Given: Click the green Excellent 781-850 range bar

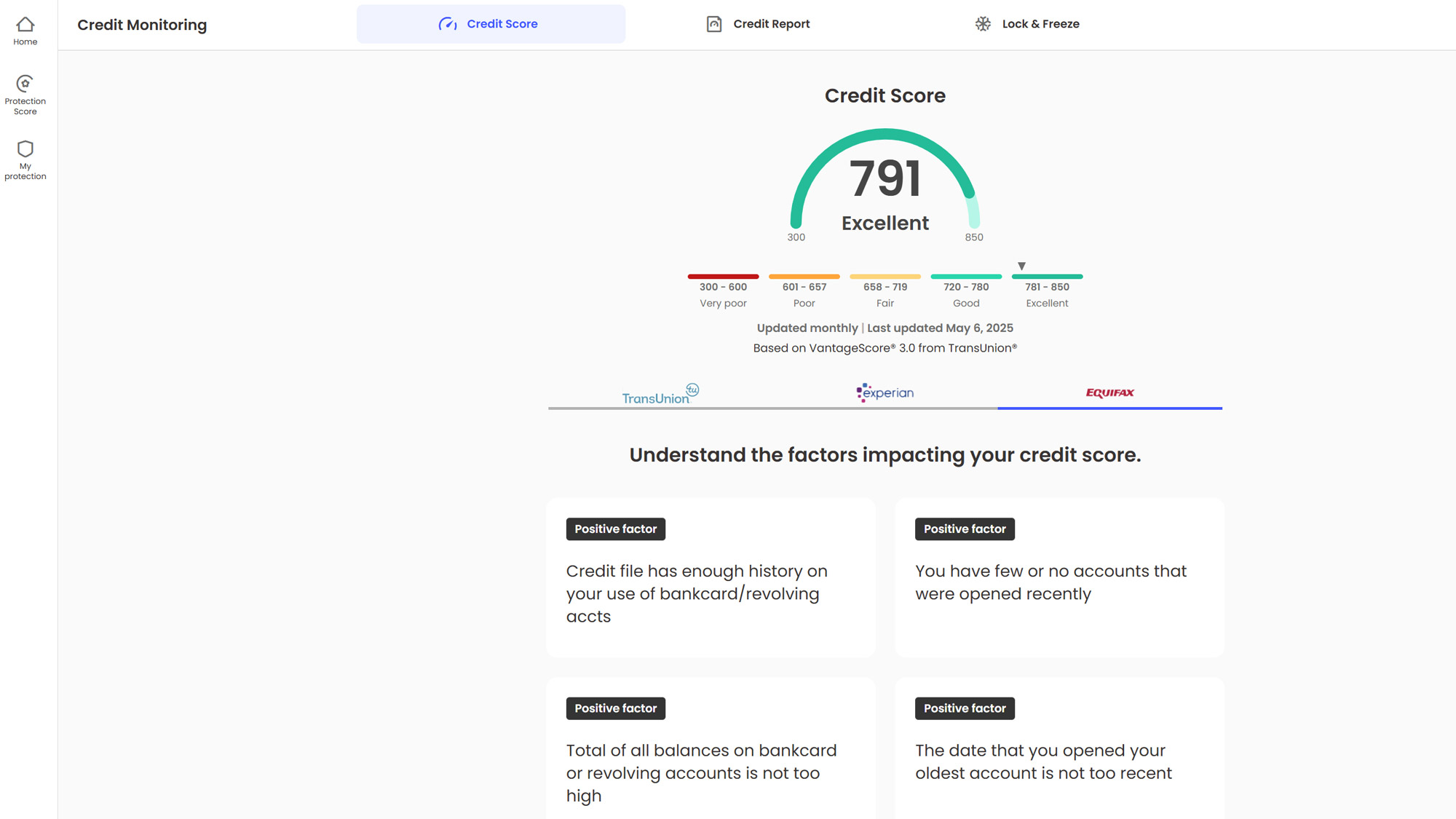Looking at the screenshot, I should 1047,277.
